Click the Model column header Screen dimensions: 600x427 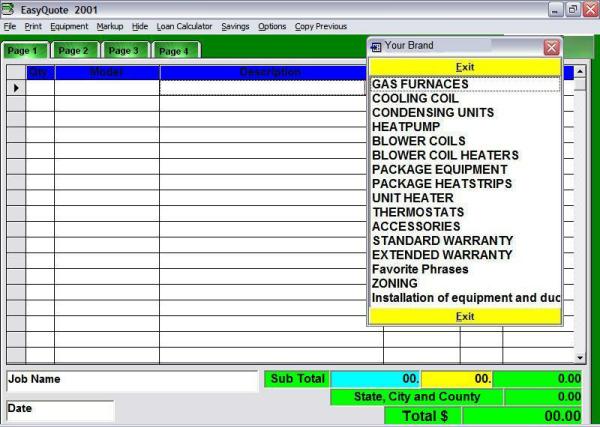107,72
